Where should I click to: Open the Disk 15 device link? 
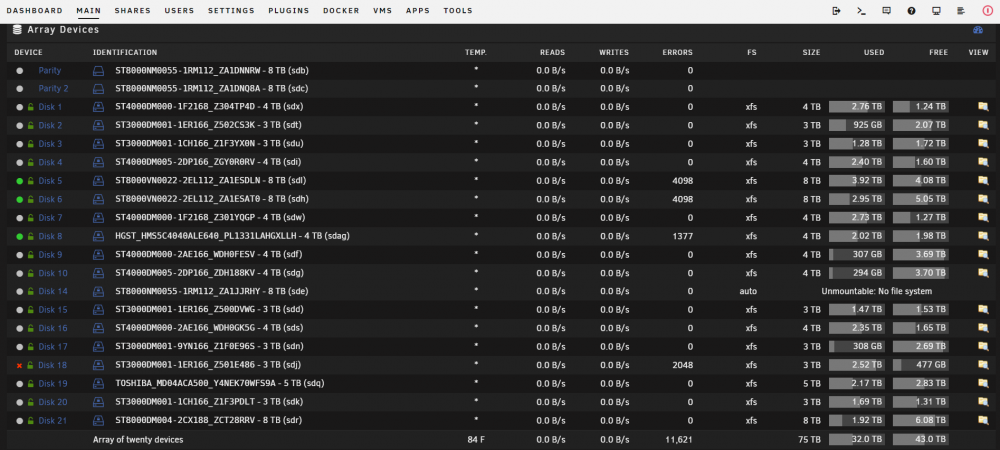pos(53,310)
